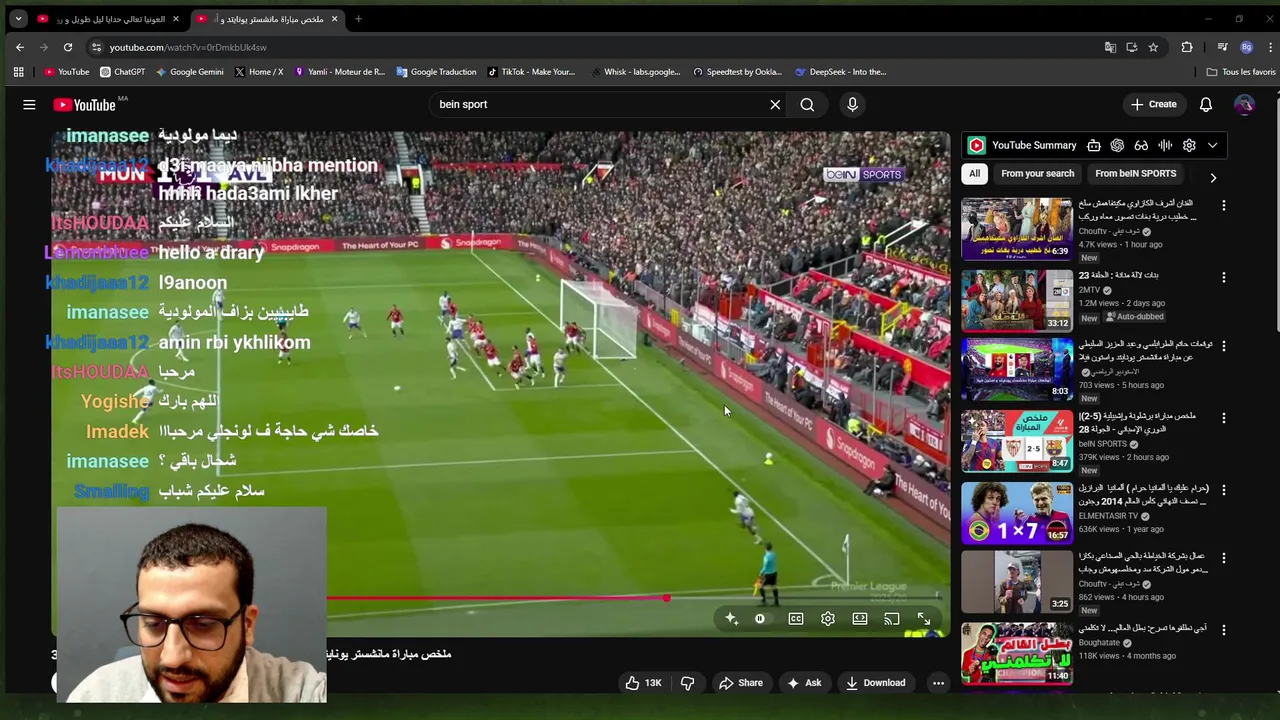Click the Download button
1280x720 pixels.
(875, 683)
